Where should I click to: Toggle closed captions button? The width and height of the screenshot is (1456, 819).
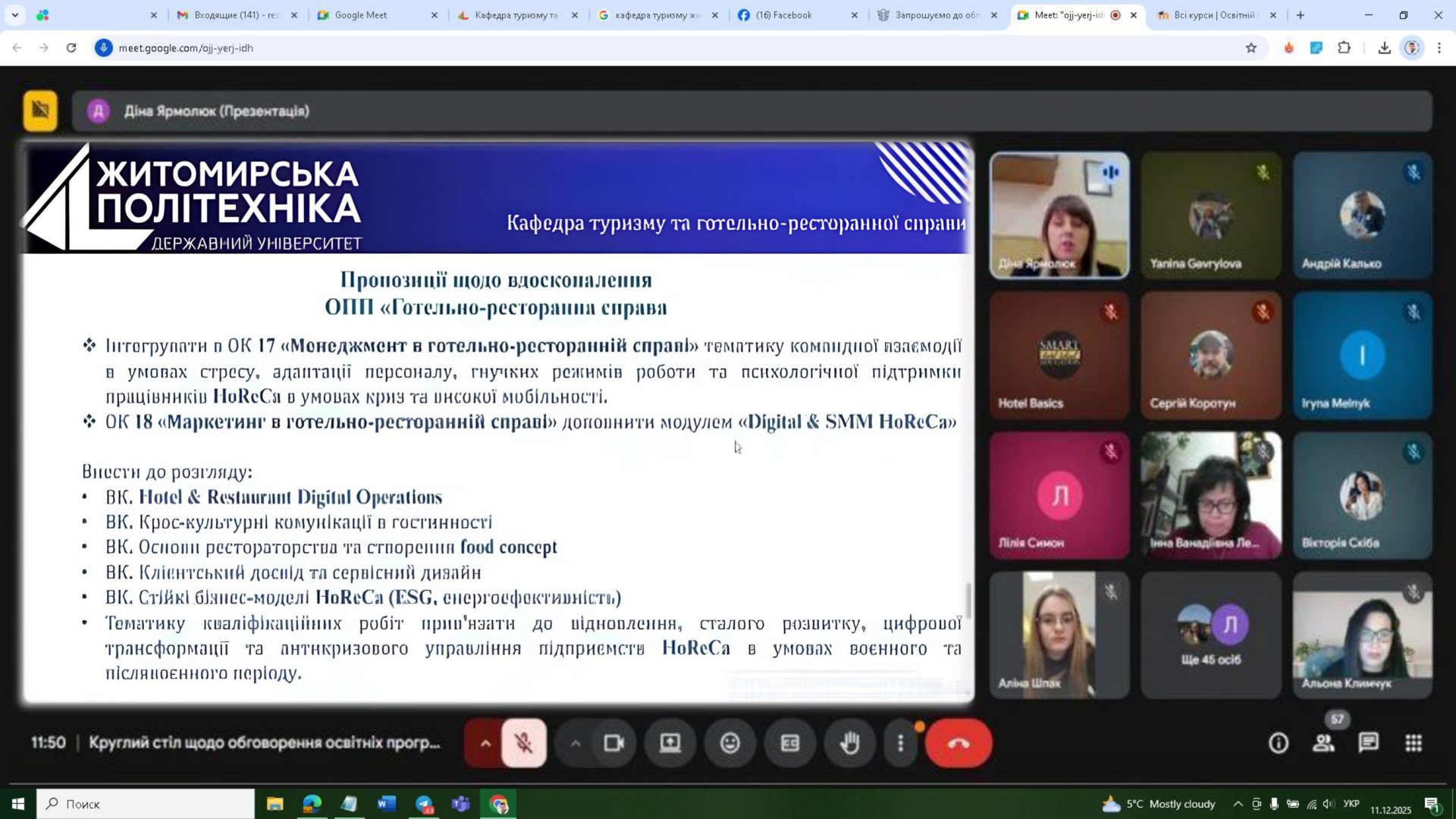click(x=789, y=743)
